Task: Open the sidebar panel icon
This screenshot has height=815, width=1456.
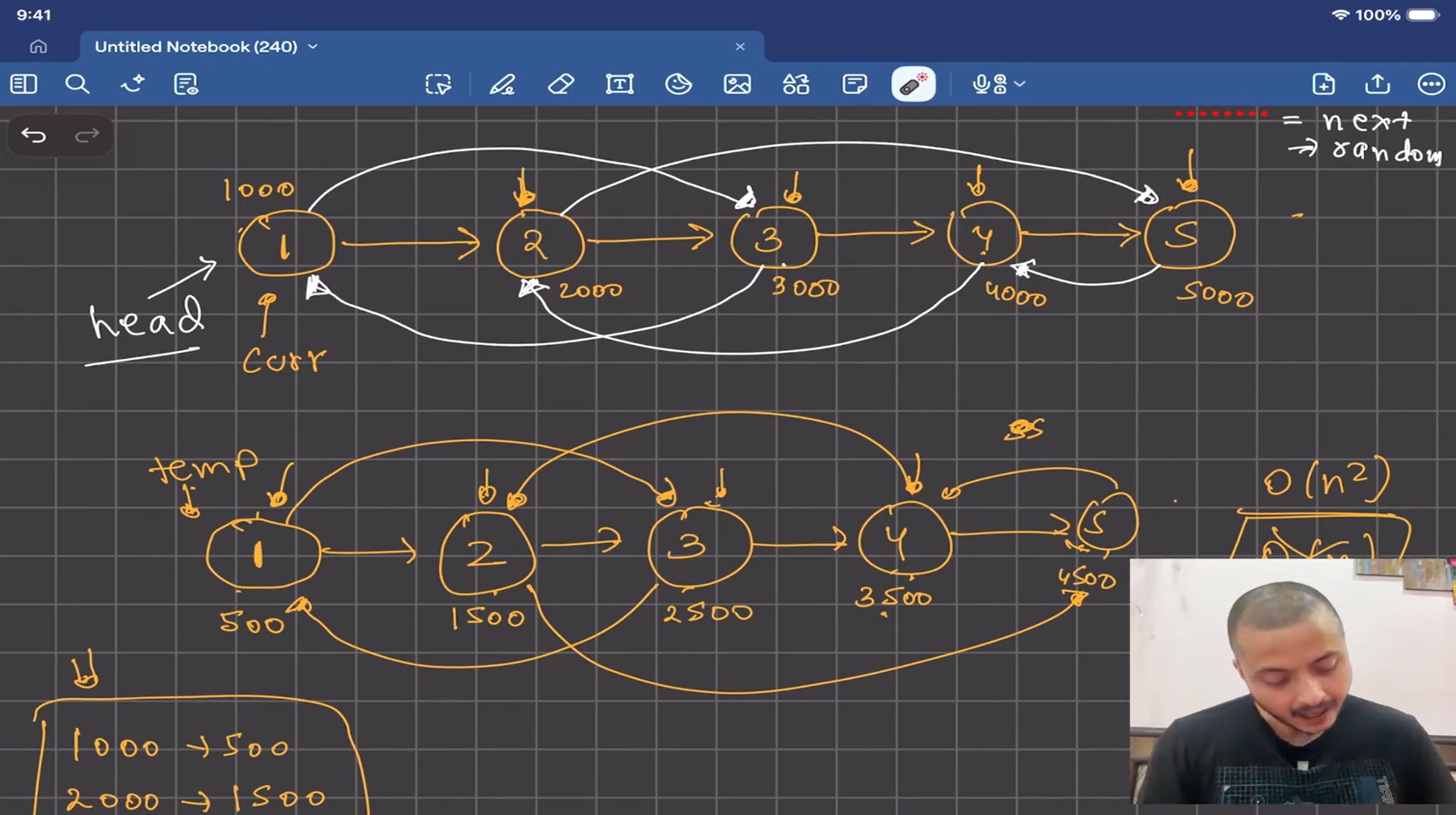Action: (23, 84)
